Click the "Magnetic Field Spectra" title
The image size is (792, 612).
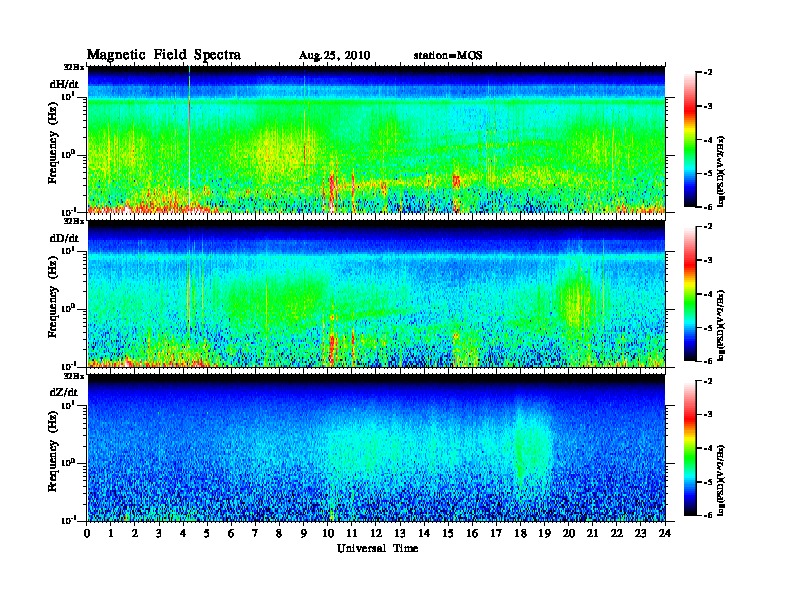pos(164,55)
